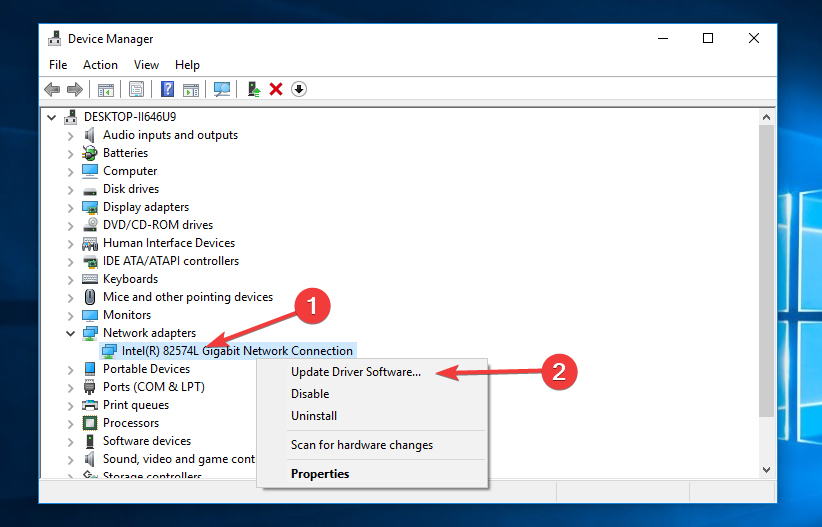This screenshot has width=822, height=527.
Task: Choose Scan for hardware changes in context menu
Action: click(372, 445)
